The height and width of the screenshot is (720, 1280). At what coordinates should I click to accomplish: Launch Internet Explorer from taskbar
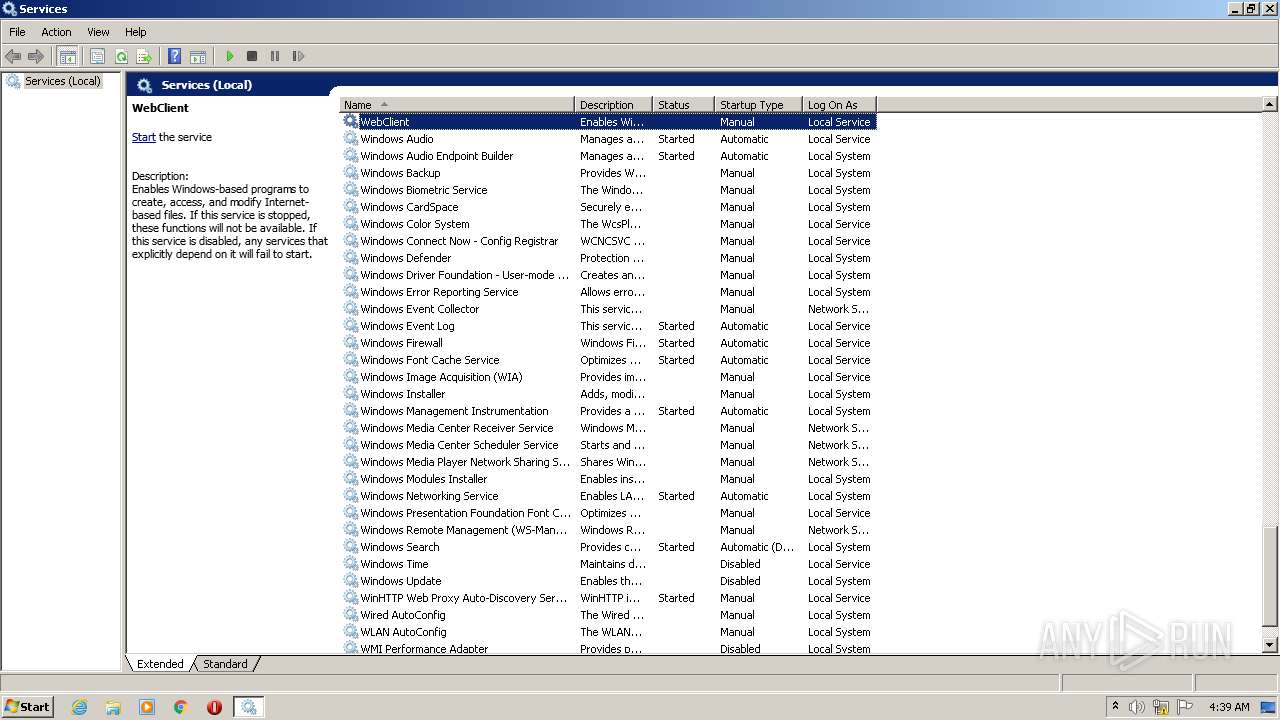click(x=80, y=707)
